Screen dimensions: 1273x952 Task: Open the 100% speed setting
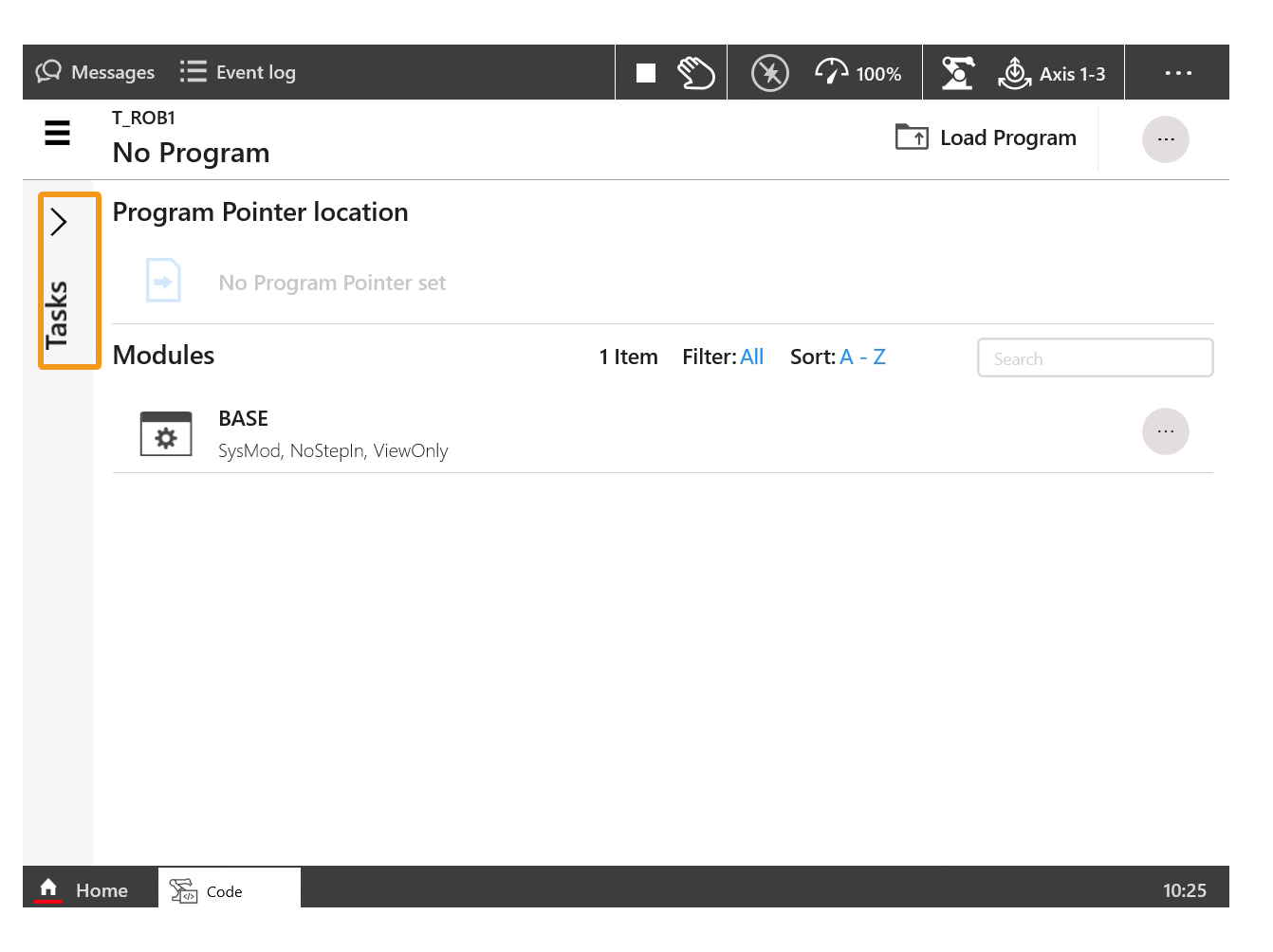click(858, 73)
